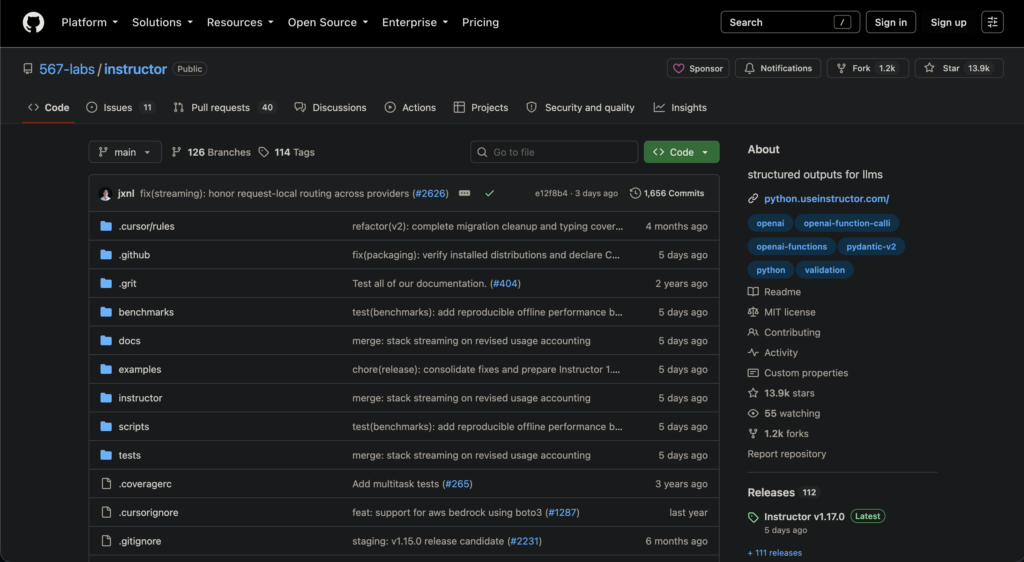Switch to Security and quality tab

coord(581,108)
